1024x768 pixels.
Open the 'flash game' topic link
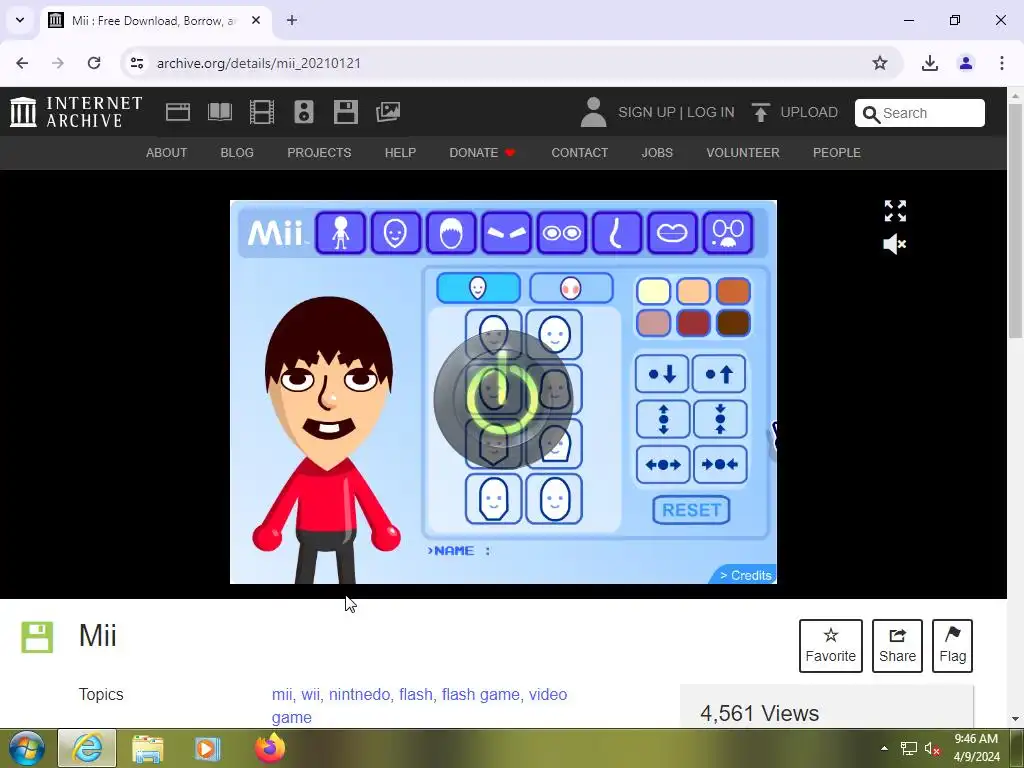pyautogui.click(x=481, y=694)
